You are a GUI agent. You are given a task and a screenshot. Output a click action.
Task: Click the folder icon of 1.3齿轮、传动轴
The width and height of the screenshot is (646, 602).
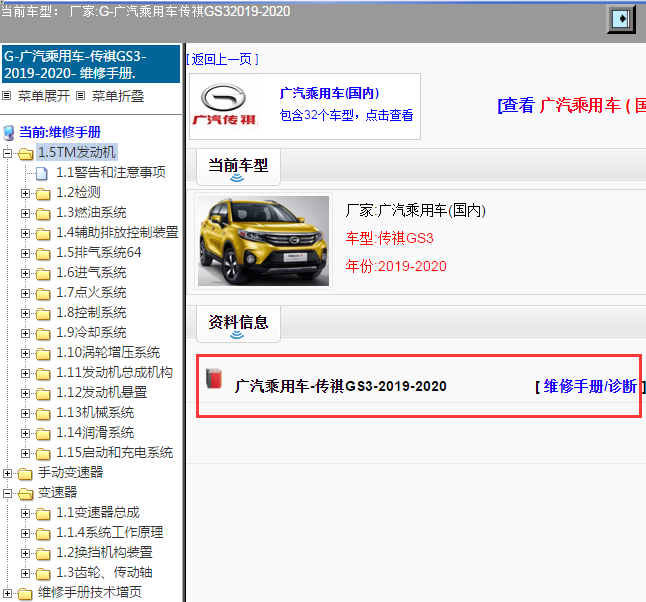[43, 574]
